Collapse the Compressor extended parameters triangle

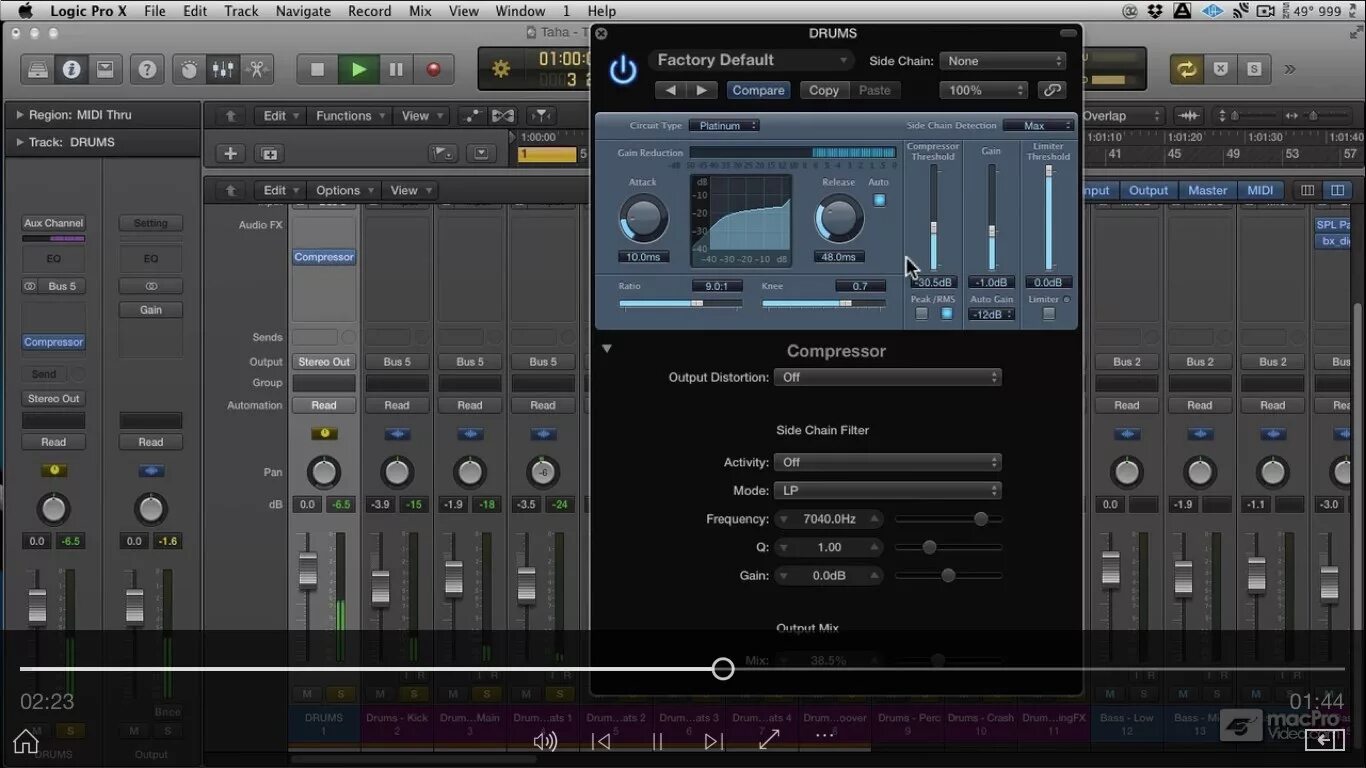click(x=606, y=349)
